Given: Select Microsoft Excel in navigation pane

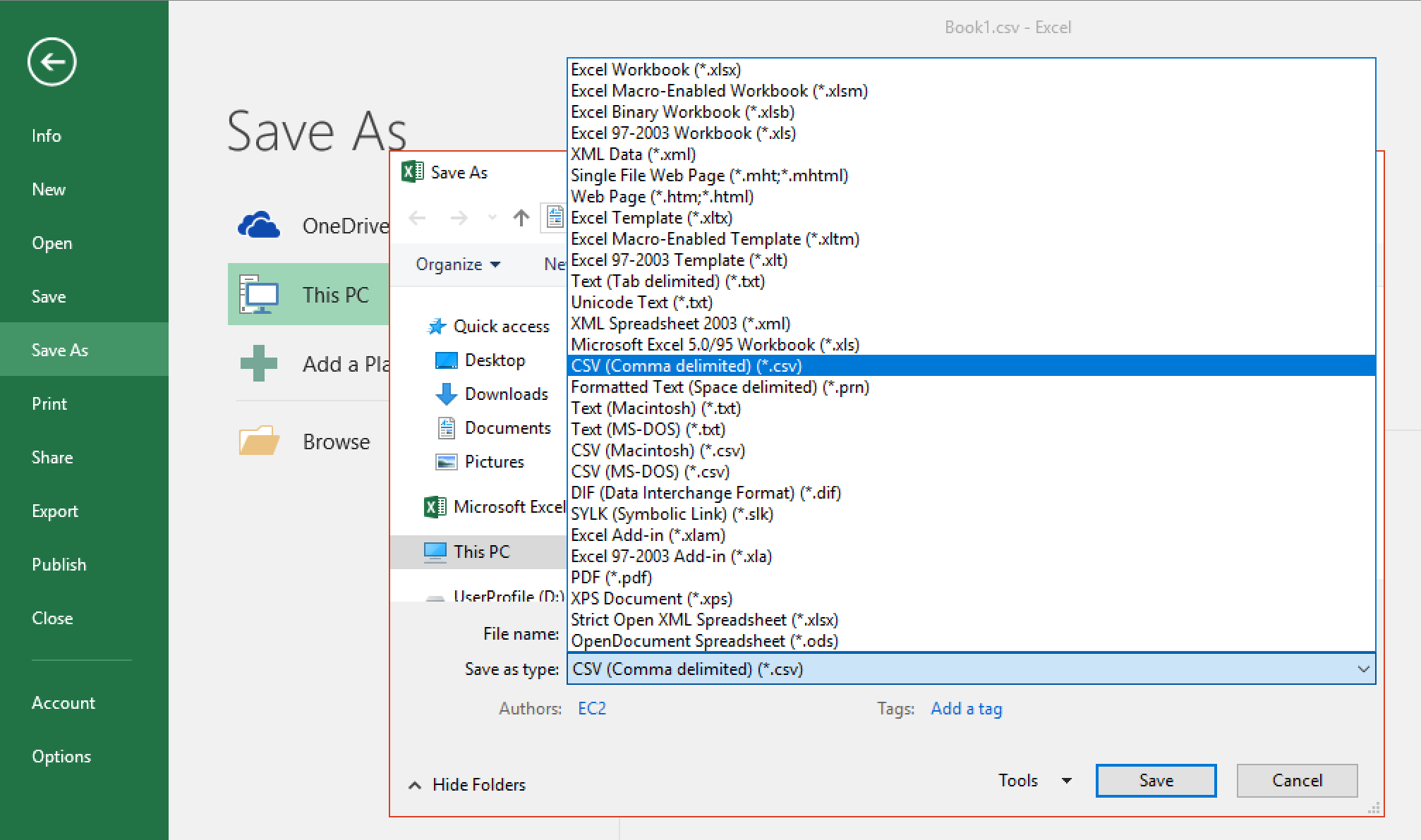Looking at the screenshot, I should 508,507.
